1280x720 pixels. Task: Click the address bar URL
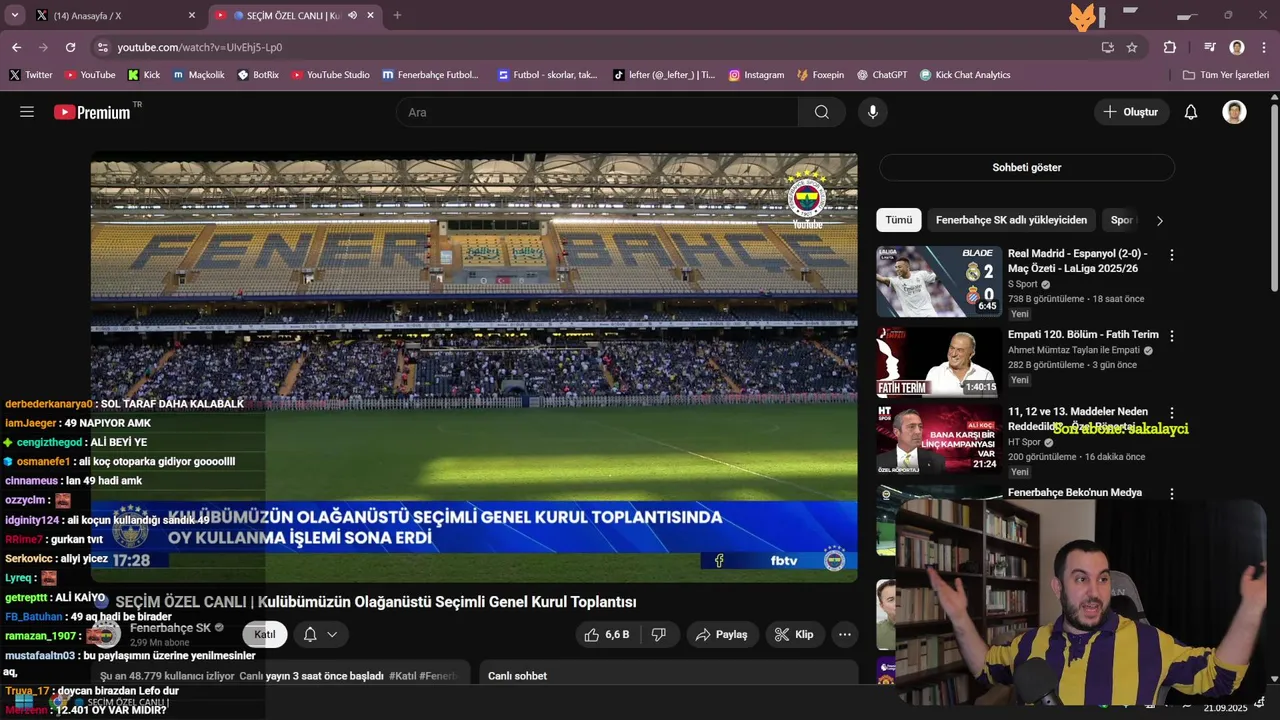point(199,47)
